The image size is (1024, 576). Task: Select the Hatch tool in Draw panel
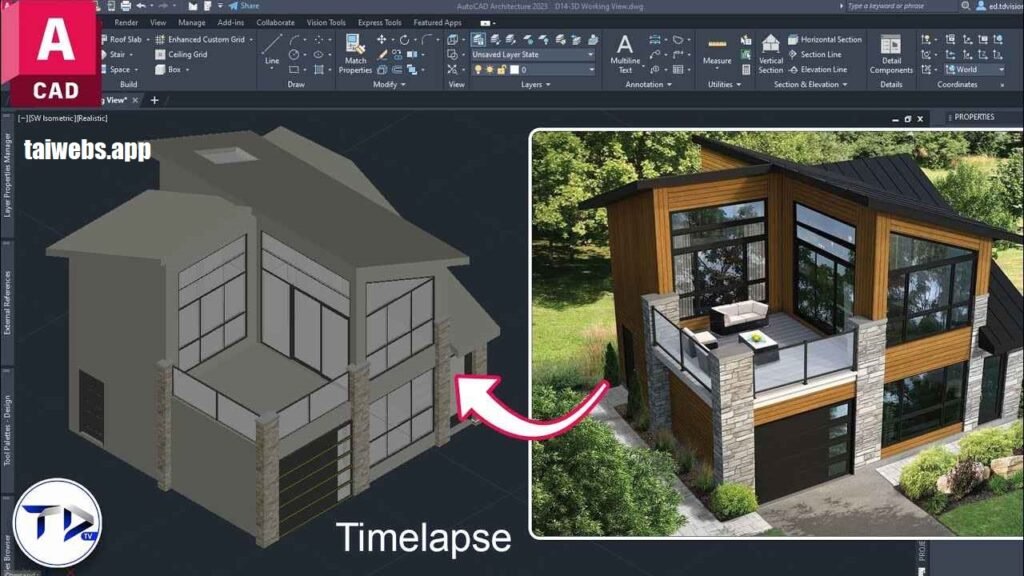(x=319, y=69)
